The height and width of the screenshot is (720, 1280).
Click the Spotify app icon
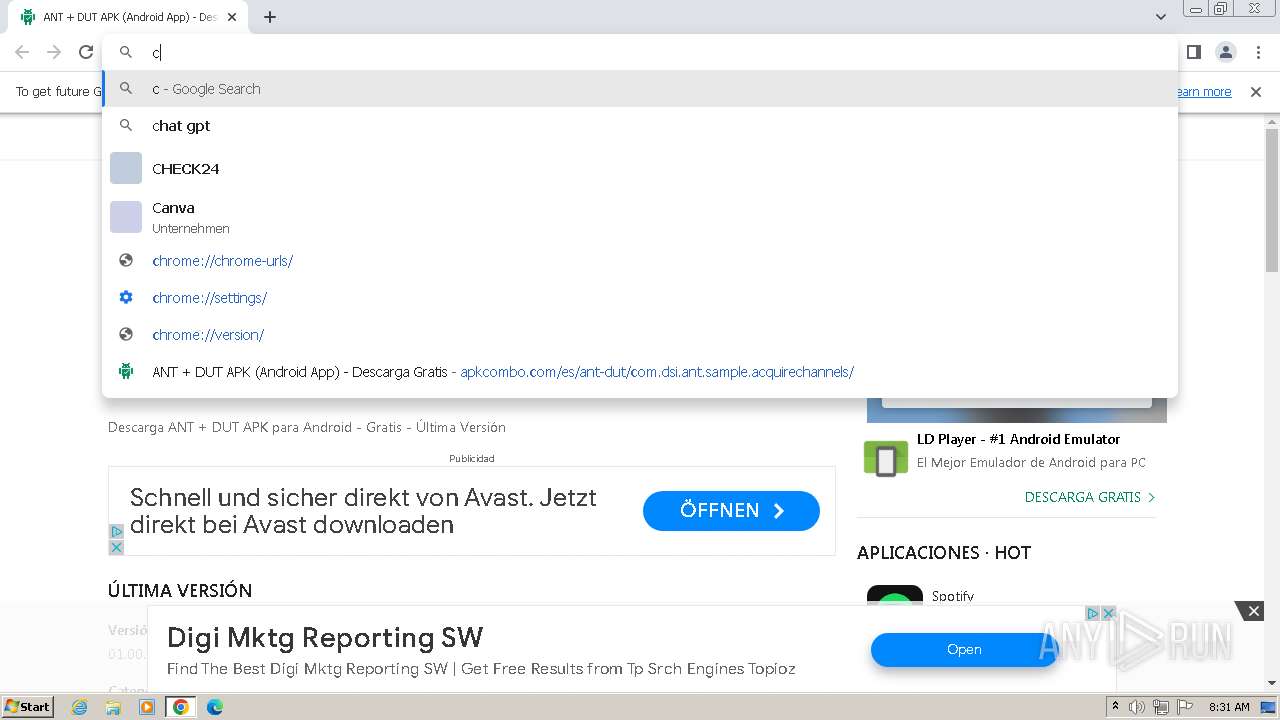coord(894,596)
